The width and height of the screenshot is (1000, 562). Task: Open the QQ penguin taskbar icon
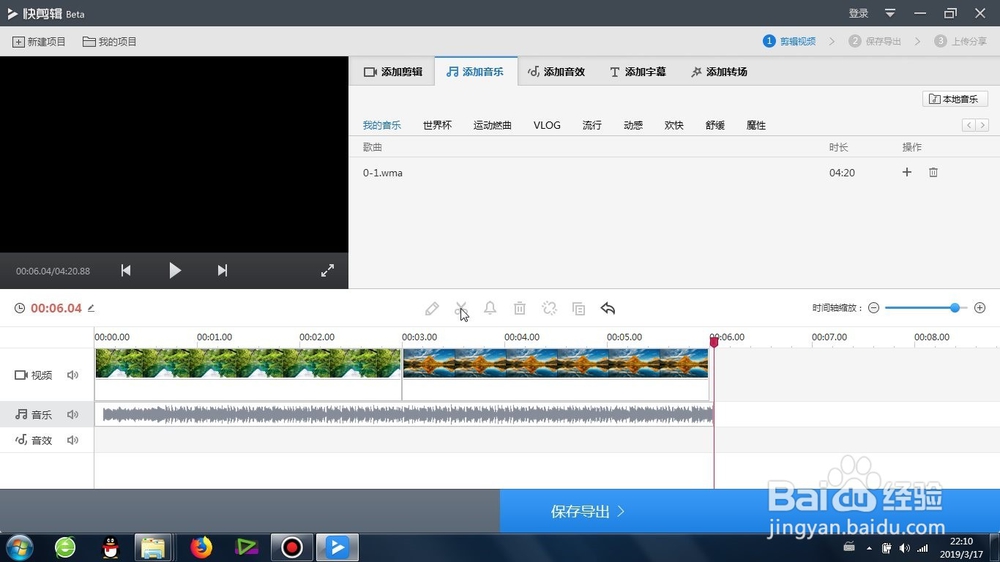coord(110,547)
